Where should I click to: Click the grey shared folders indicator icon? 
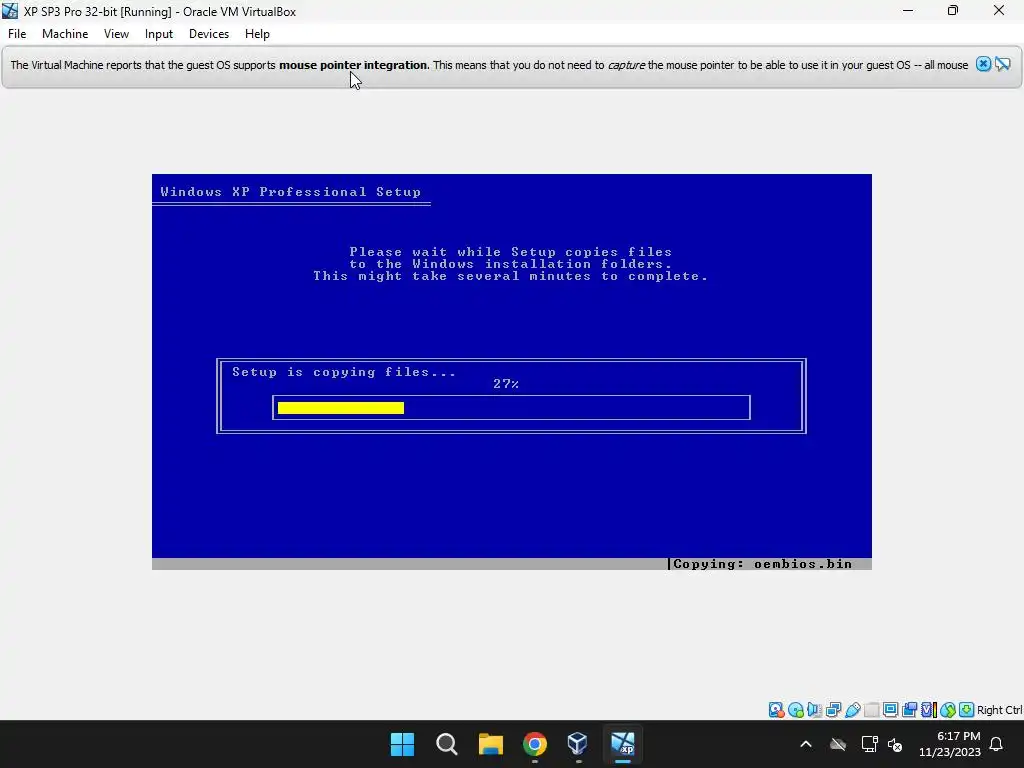(871, 710)
